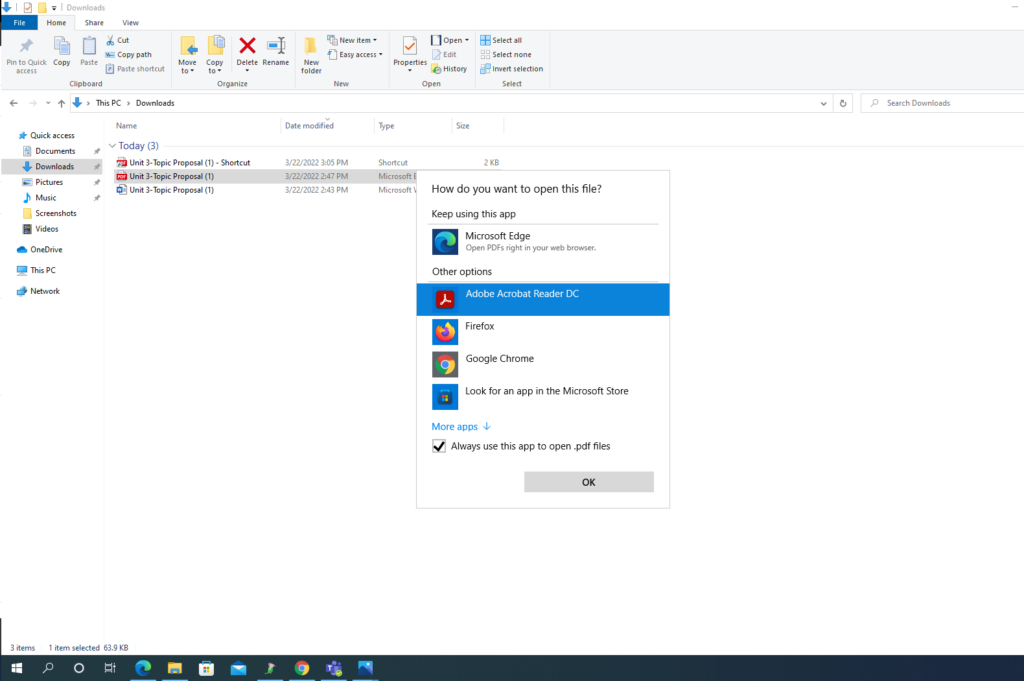Open This PC in the sidebar
1024x681 pixels.
coord(42,270)
